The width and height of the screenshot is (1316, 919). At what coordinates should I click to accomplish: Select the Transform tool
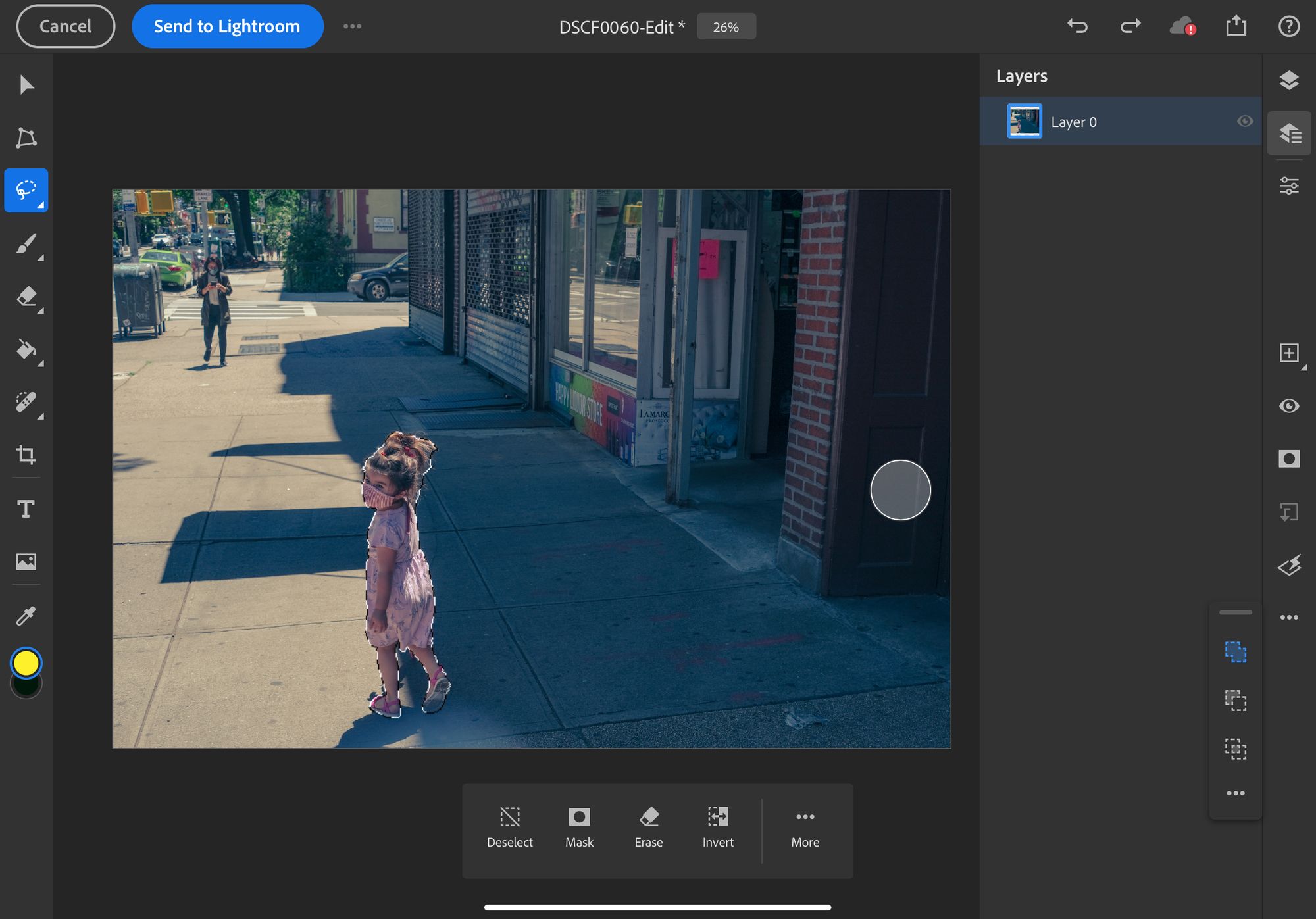coord(26,137)
